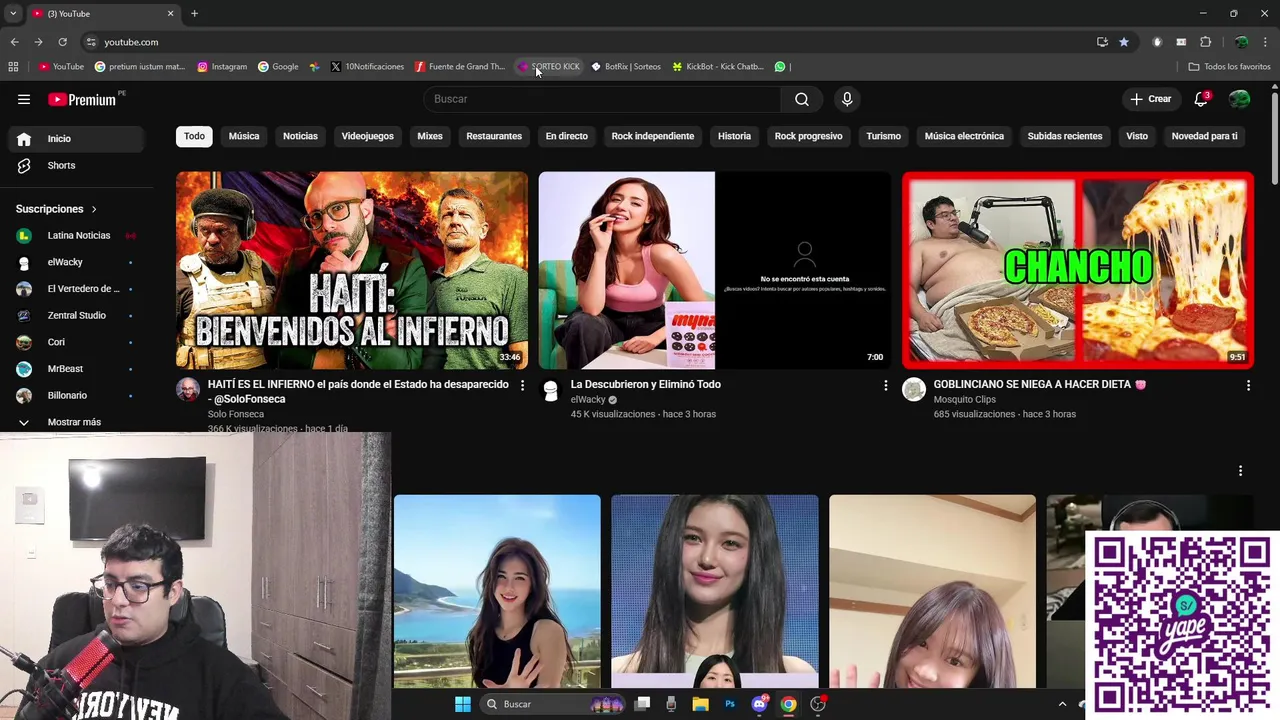Open the CHANCHO pizza video thumbnail
This screenshot has width=1280, height=720.
(x=1078, y=270)
